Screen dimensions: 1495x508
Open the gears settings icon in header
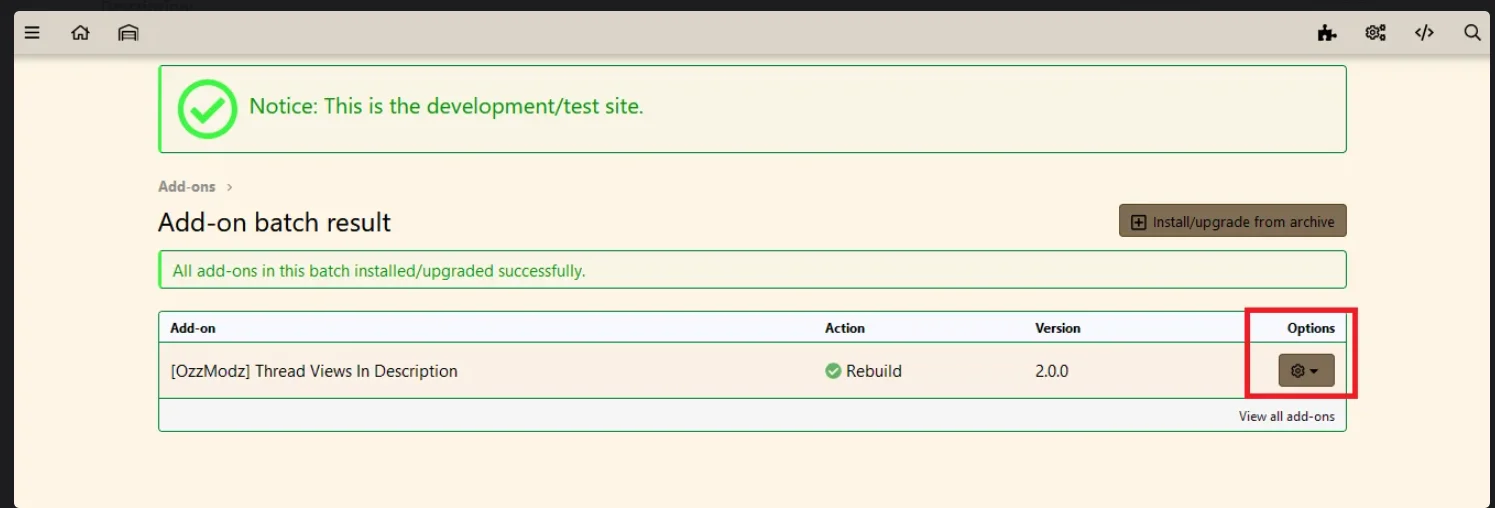pyautogui.click(x=1375, y=33)
